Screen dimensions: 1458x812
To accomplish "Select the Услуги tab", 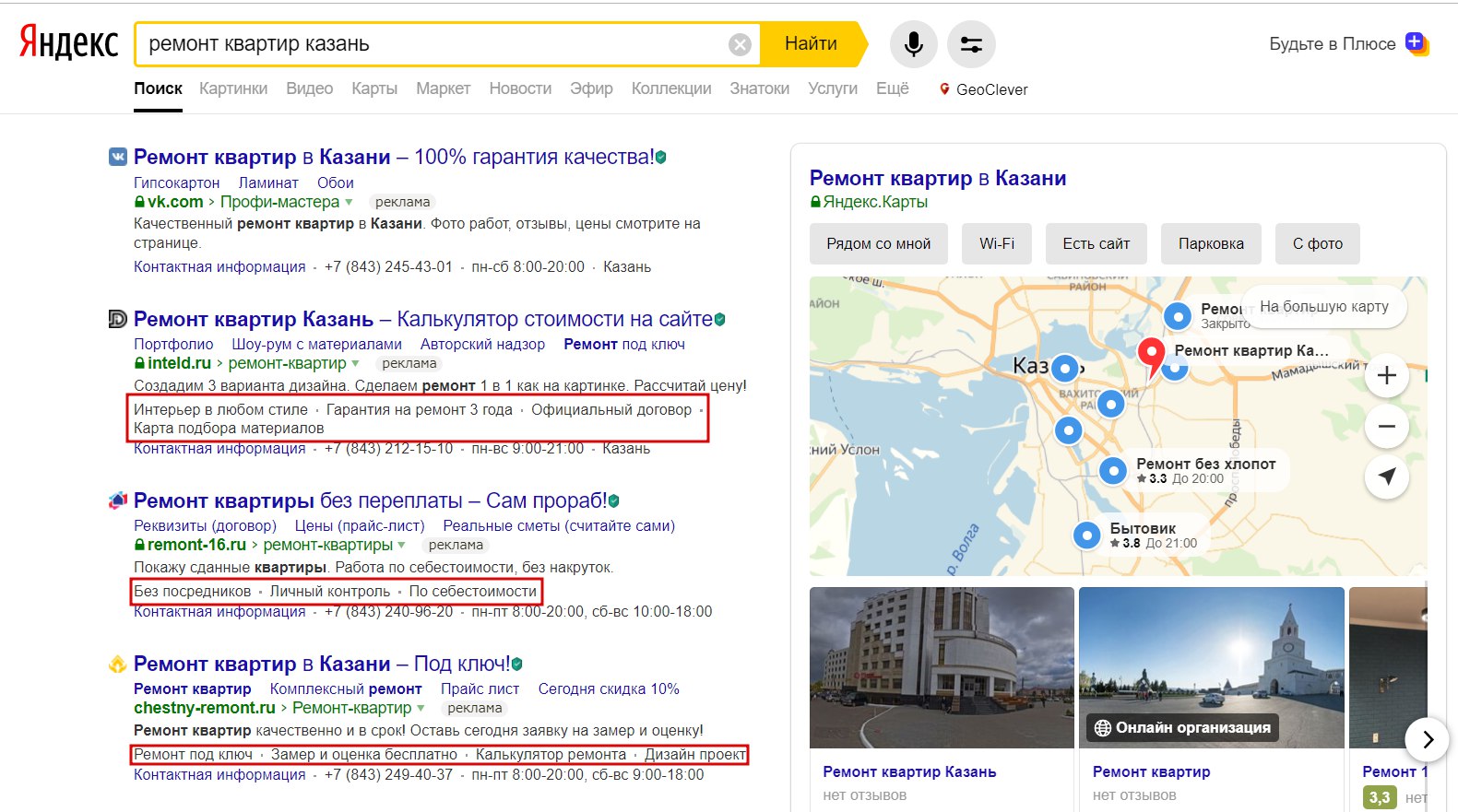I will tap(833, 88).
